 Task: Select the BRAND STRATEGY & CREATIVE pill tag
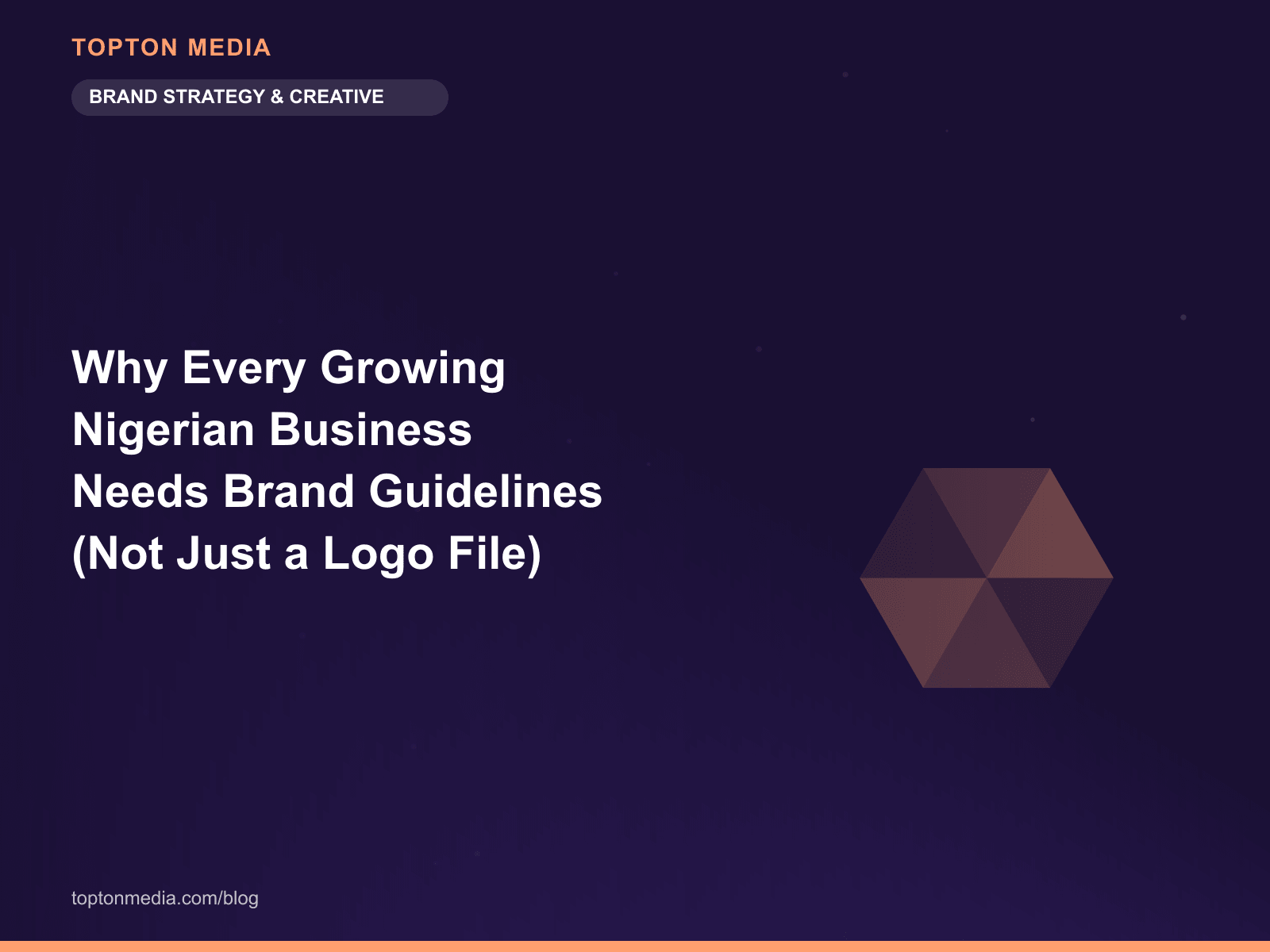click(x=260, y=98)
